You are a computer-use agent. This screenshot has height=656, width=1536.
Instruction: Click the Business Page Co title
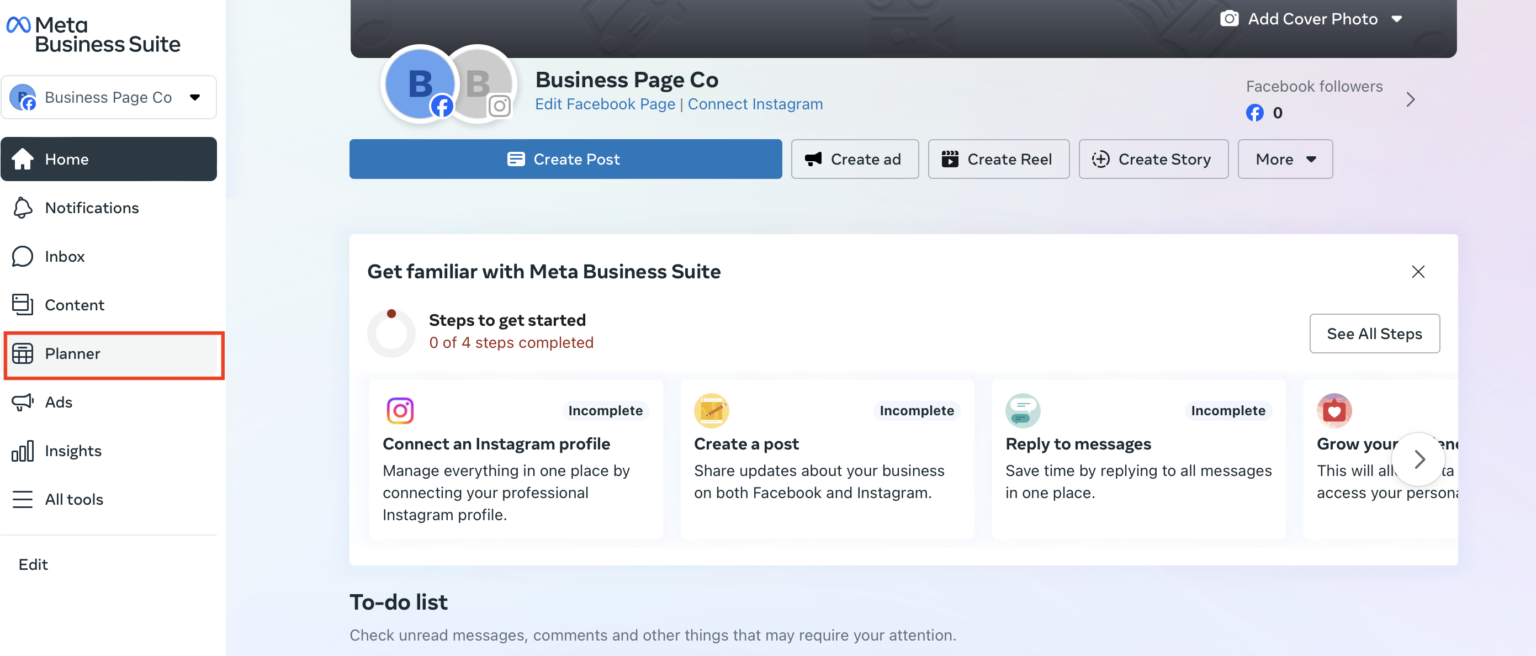click(627, 80)
